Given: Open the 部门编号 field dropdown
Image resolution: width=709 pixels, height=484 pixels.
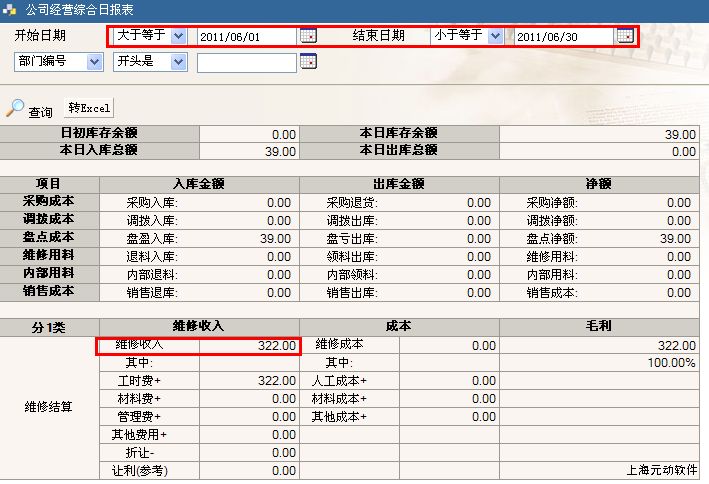Looking at the screenshot, I should point(95,62).
